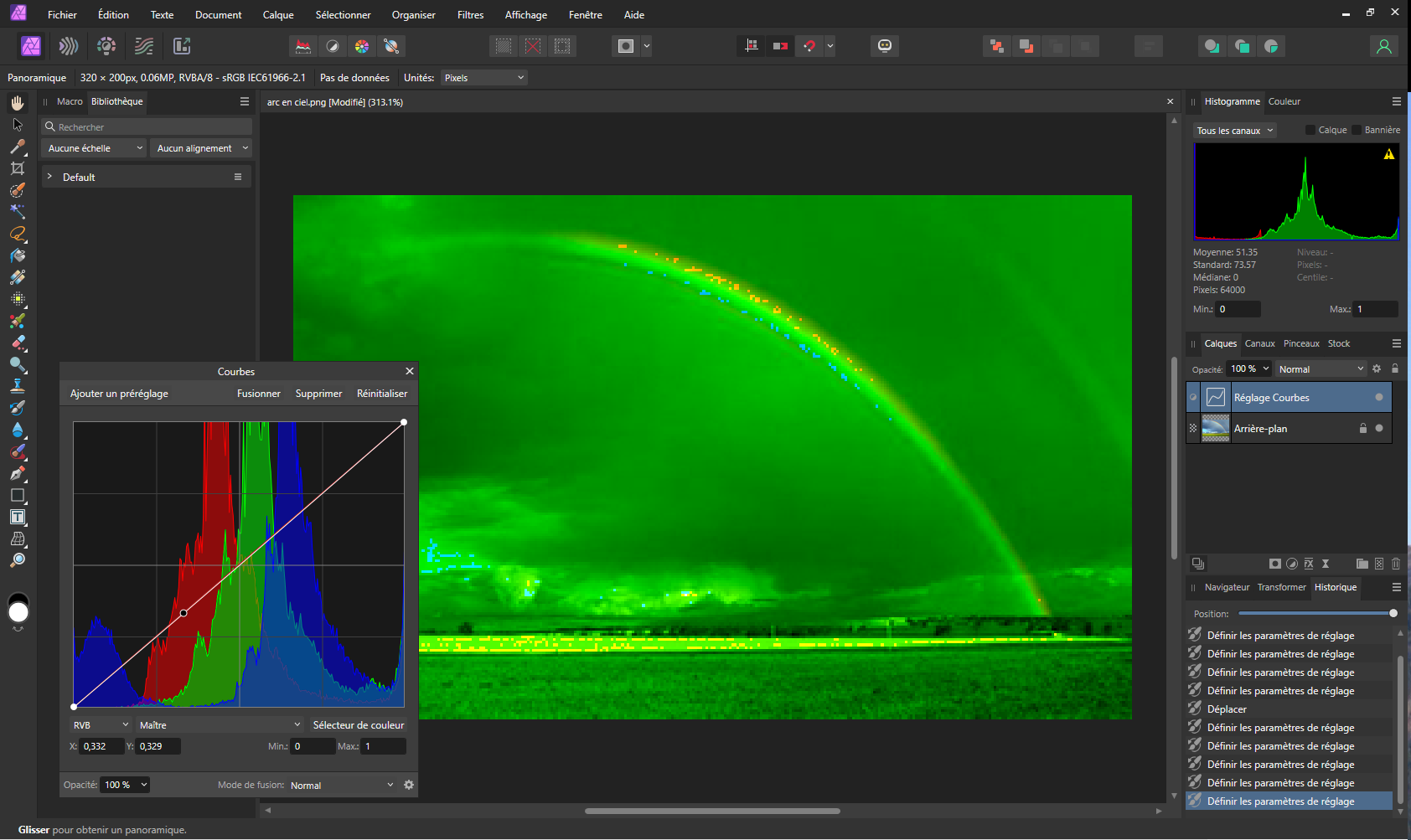Select the Clone stamp tool
The height and width of the screenshot is (840, 1411).
18,386
